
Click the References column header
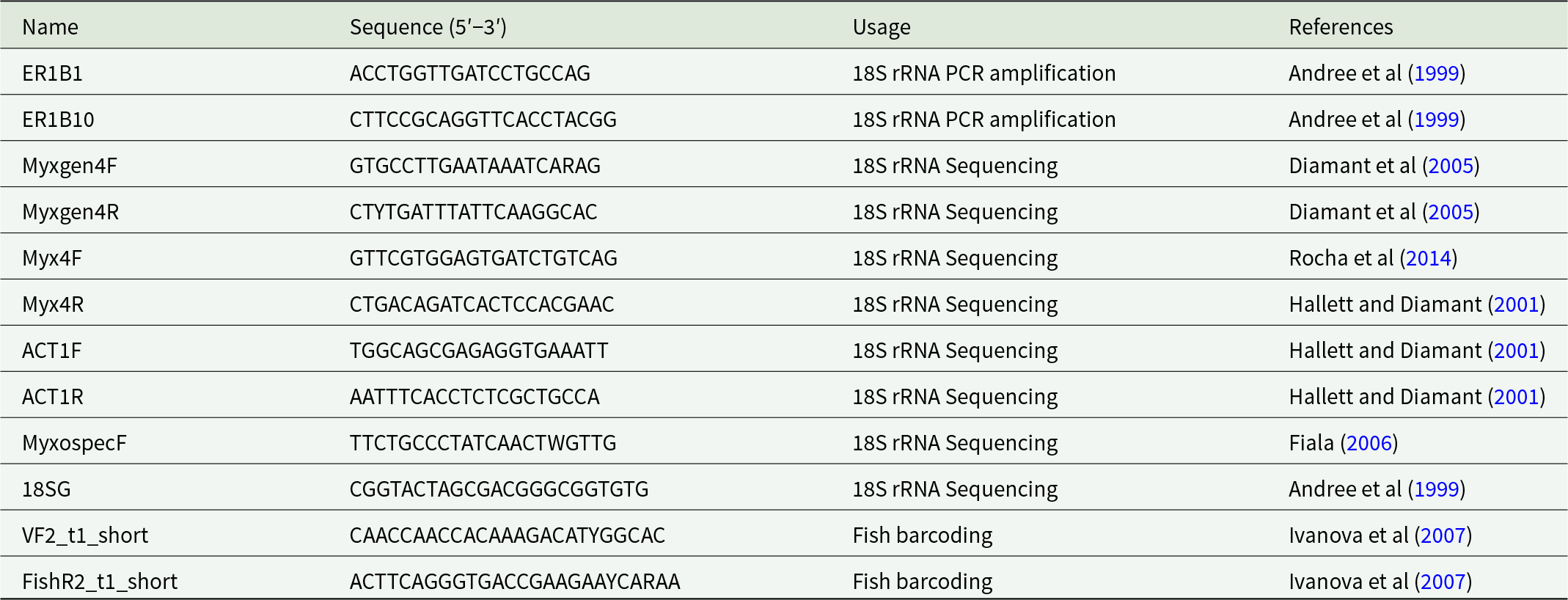tap(1341, 27)
